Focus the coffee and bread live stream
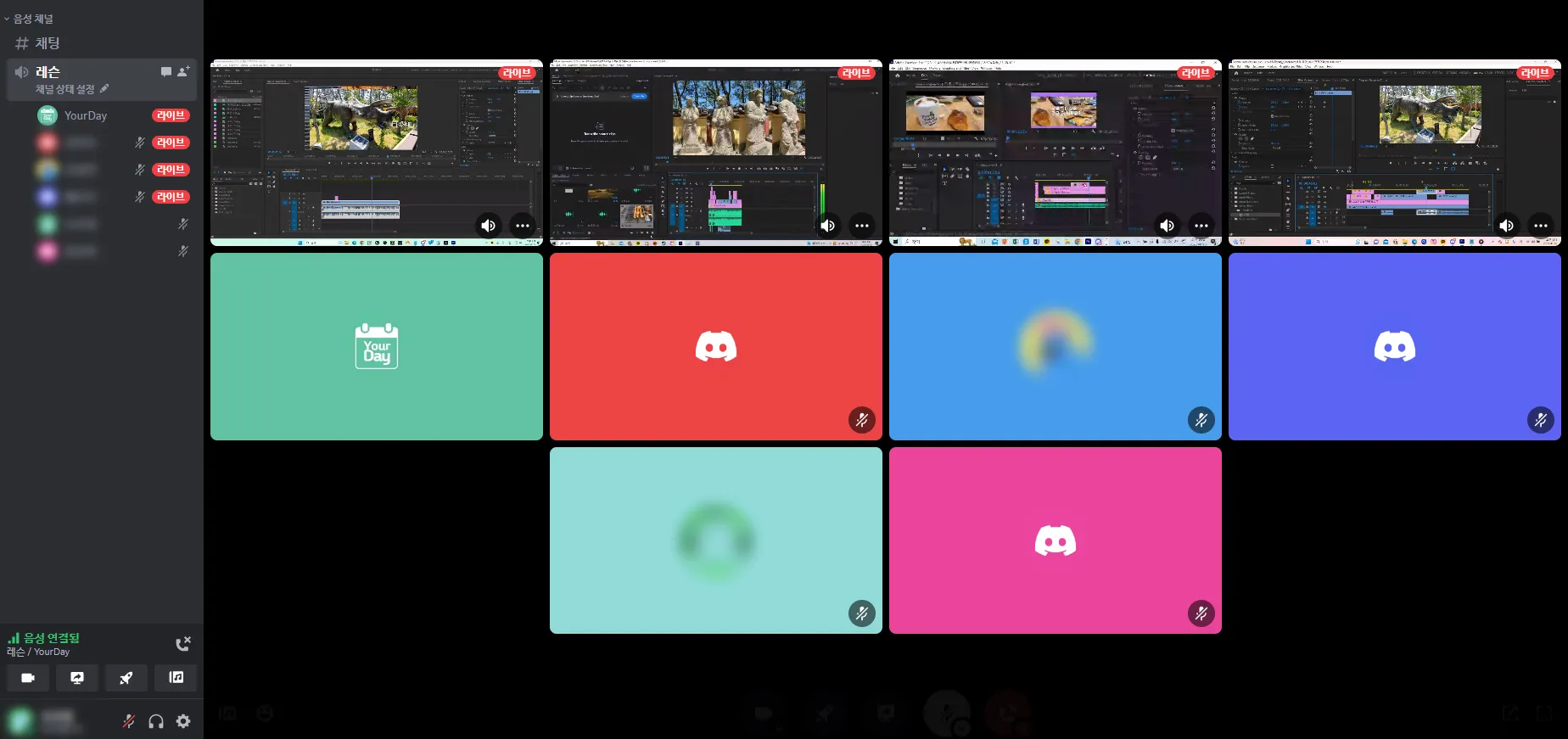 (1056, 153)
